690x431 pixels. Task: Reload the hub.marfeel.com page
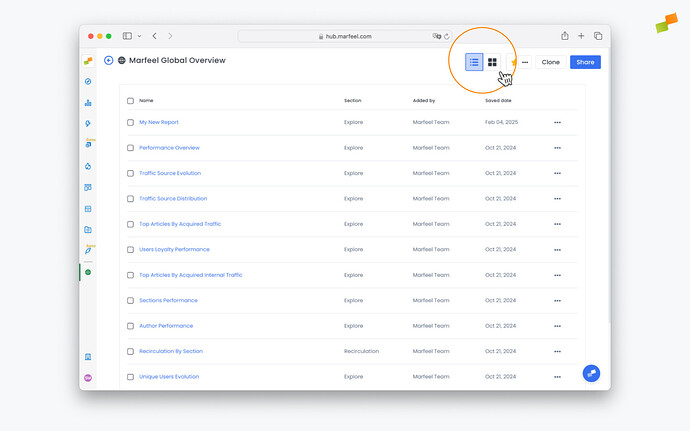coord(445,36)
